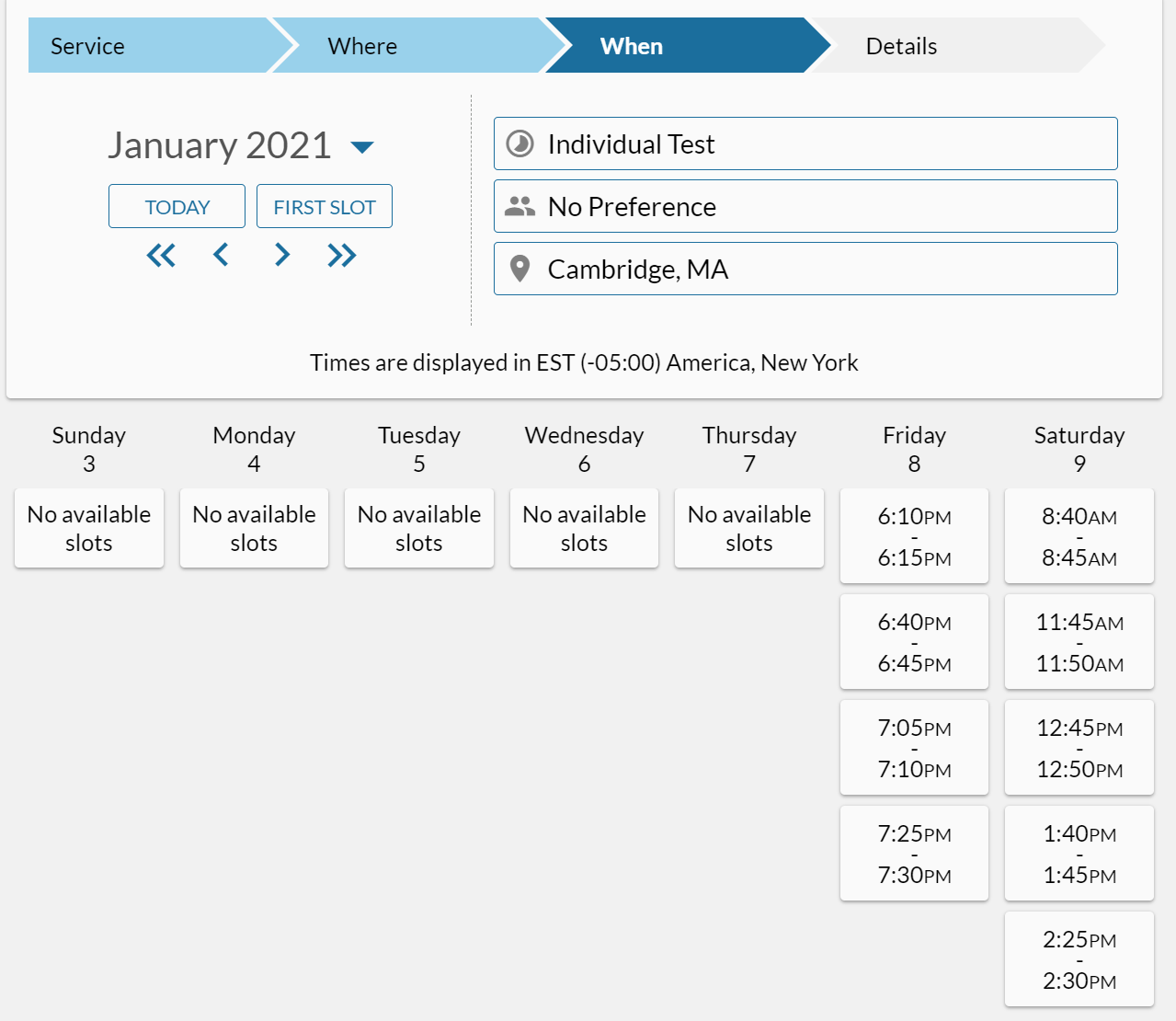The height and width of the screenshot is (1021, 1176).
Task: Book the Friday 6:10PM - 6:15PM slot
Action: tap(914, 536)
